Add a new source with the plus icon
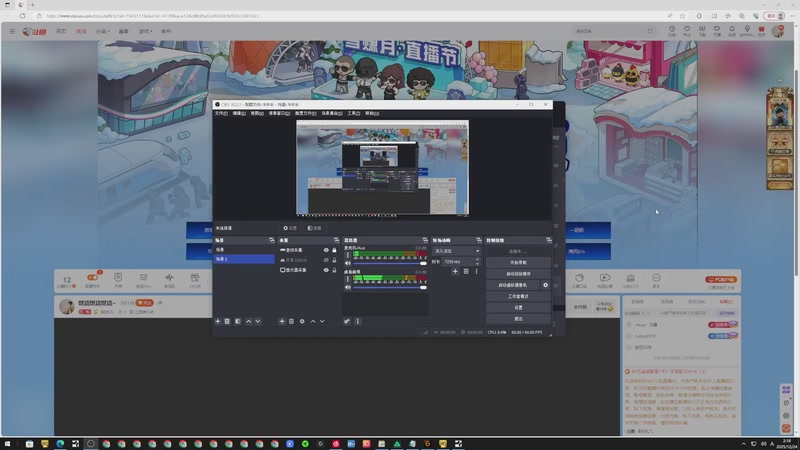The image size is (800, 450). click(282, 321)
